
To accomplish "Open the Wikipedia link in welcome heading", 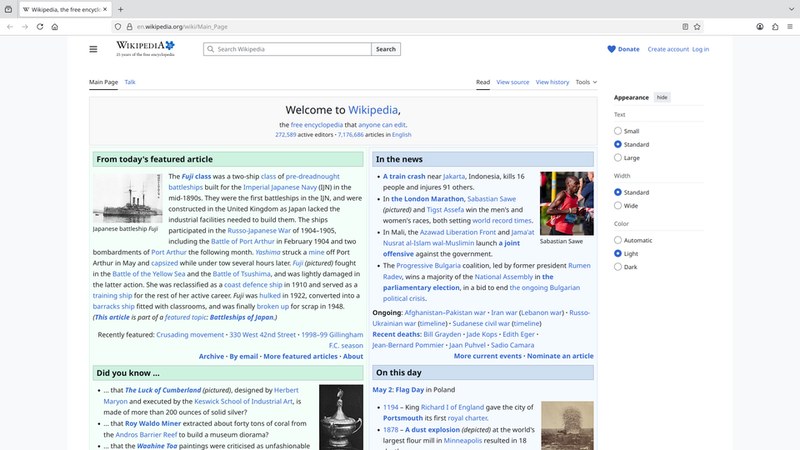I will 373,110.
